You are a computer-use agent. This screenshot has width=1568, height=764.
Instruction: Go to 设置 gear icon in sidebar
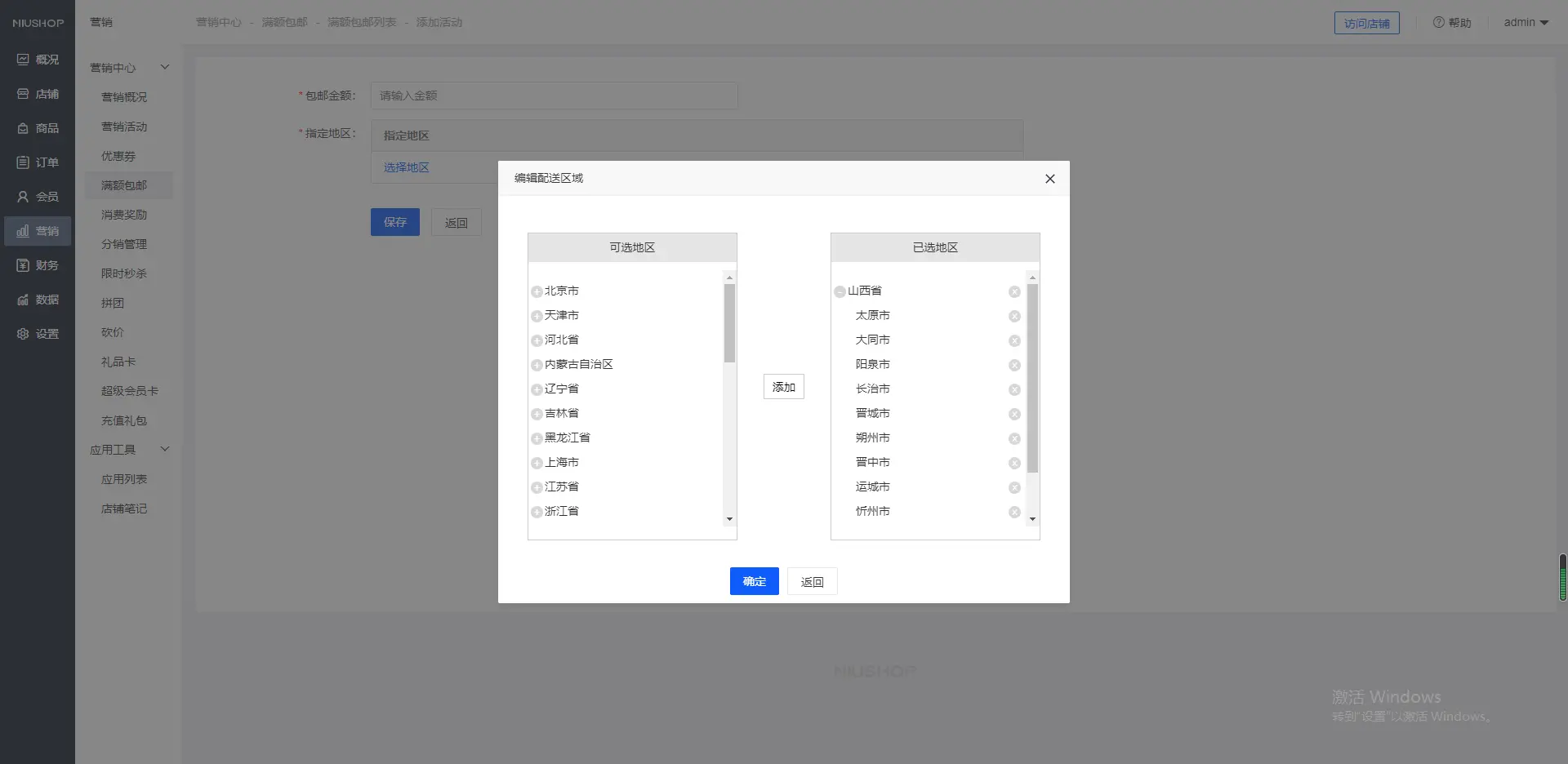[x=23, y=334]
